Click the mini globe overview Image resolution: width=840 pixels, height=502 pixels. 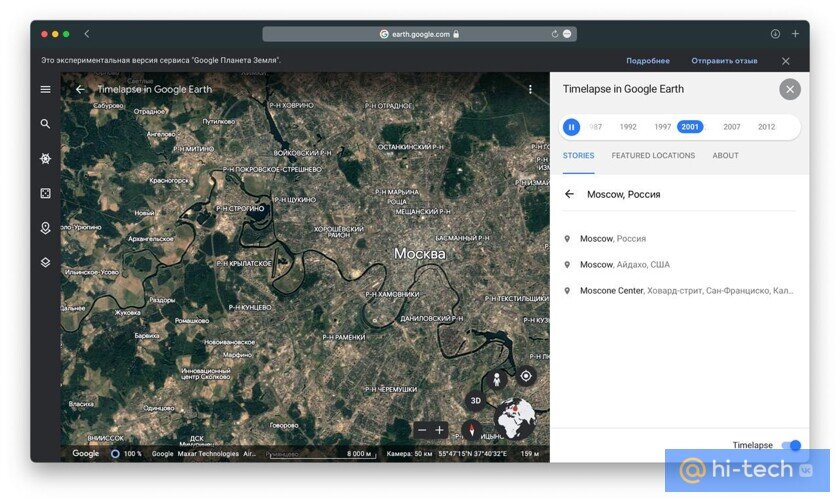click(514, 418)
